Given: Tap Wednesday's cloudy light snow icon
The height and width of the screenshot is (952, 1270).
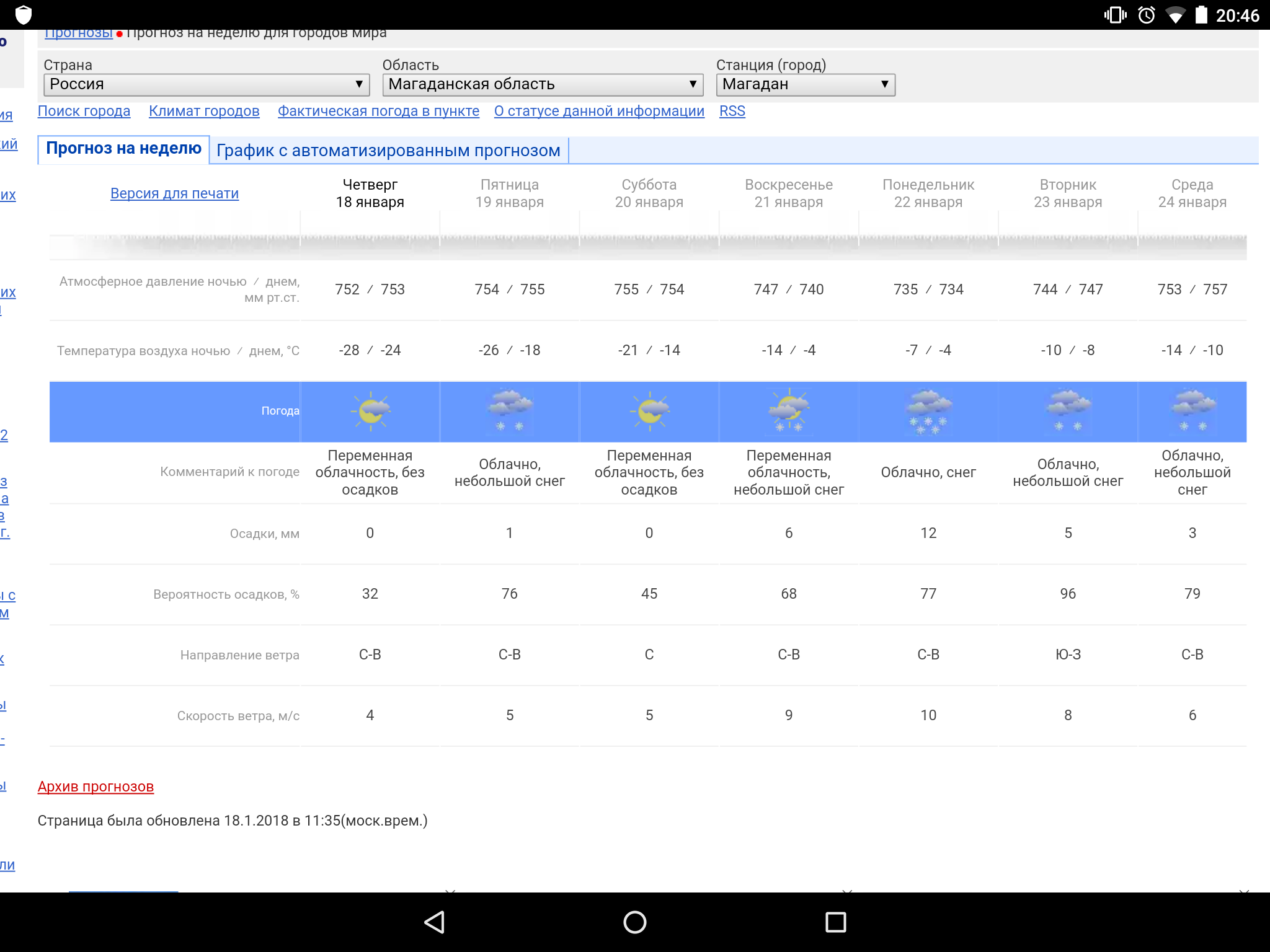Looking at the screenshot, I should (1192, 412).
